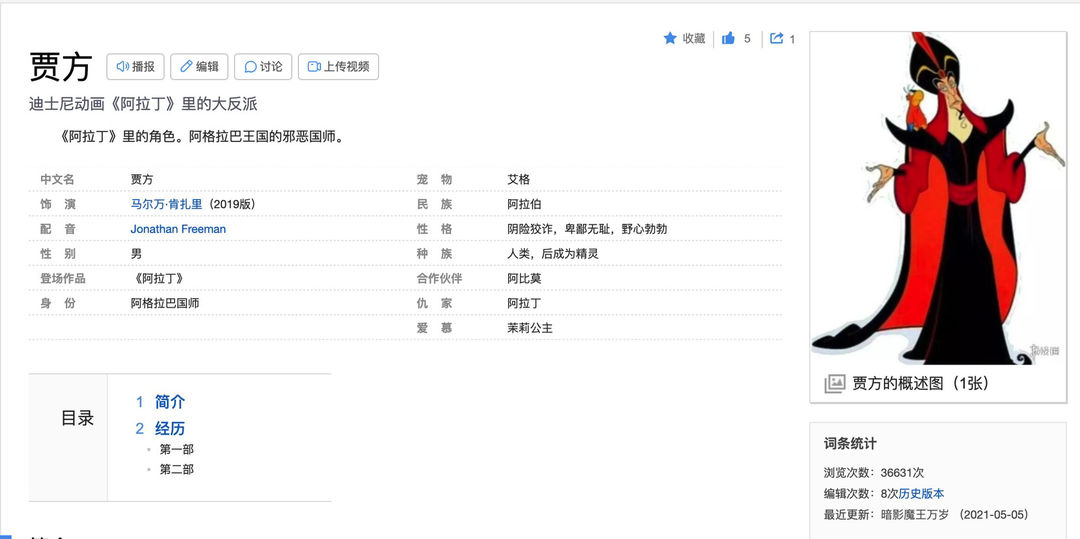Click the value 阿拉丁 in 仇家 row
1080x539 pixels.
click(524, 304)
